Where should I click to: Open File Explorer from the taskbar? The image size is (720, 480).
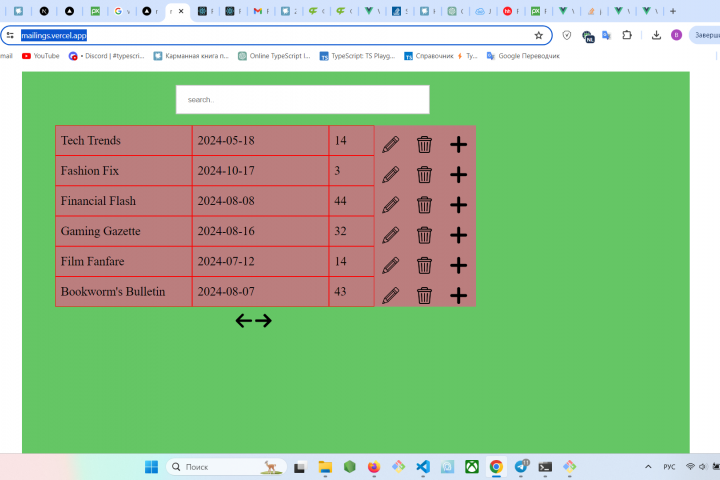(x=325, y=467)
